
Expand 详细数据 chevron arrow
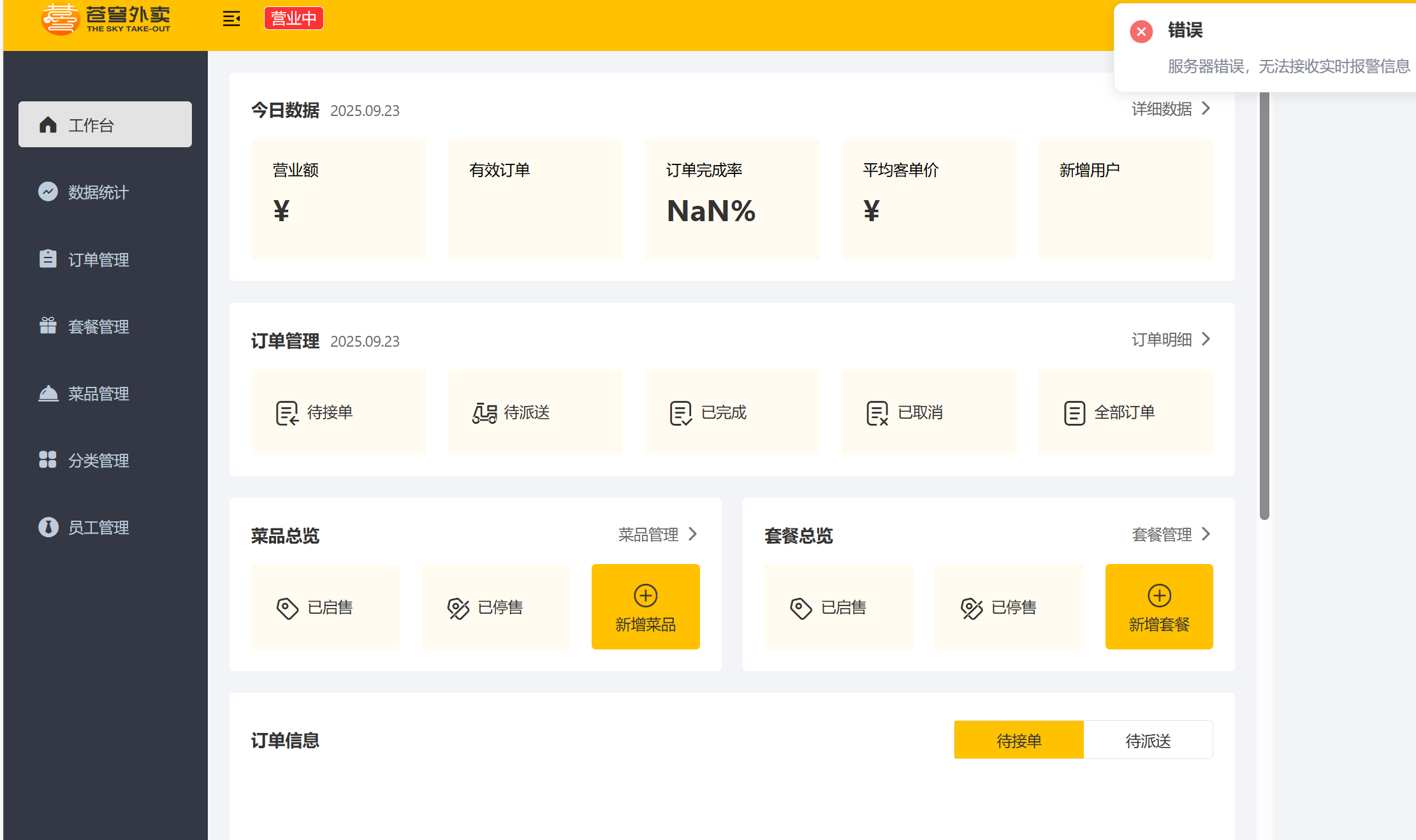click(x=1206, y=108)
